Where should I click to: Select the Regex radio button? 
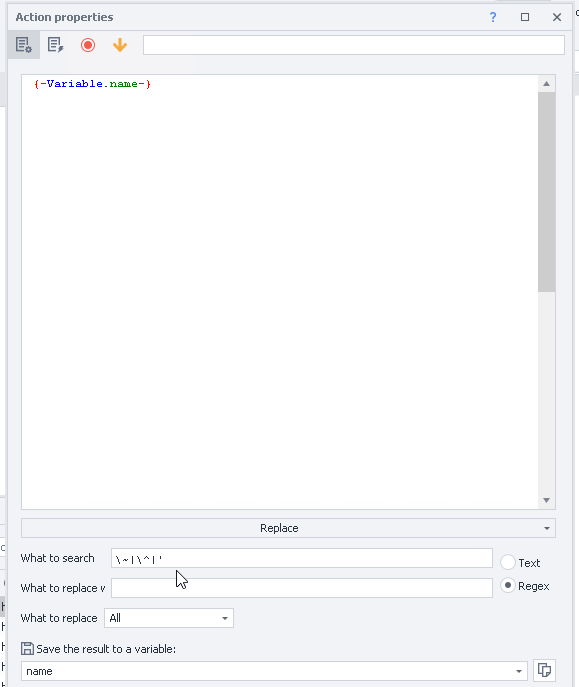tap(508, 585)
